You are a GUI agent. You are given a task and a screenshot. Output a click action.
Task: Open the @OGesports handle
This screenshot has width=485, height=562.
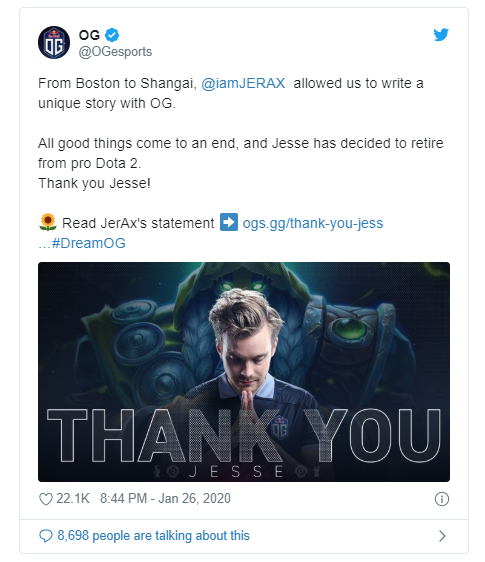(x=115, y=52)
